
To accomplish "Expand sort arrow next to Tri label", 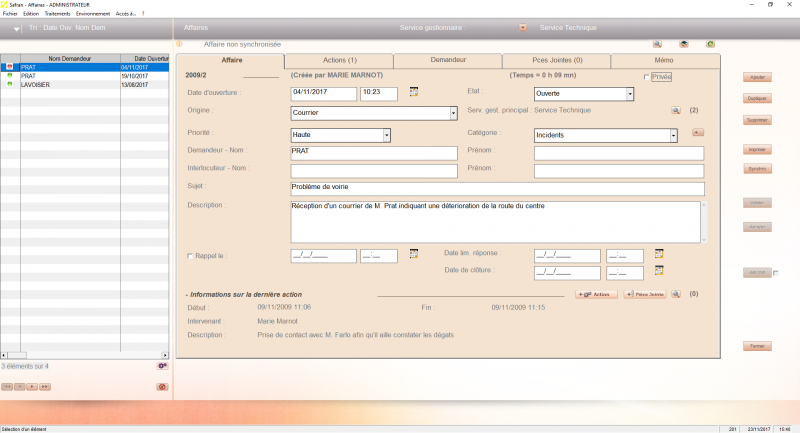I will click(x=16, y=29).
